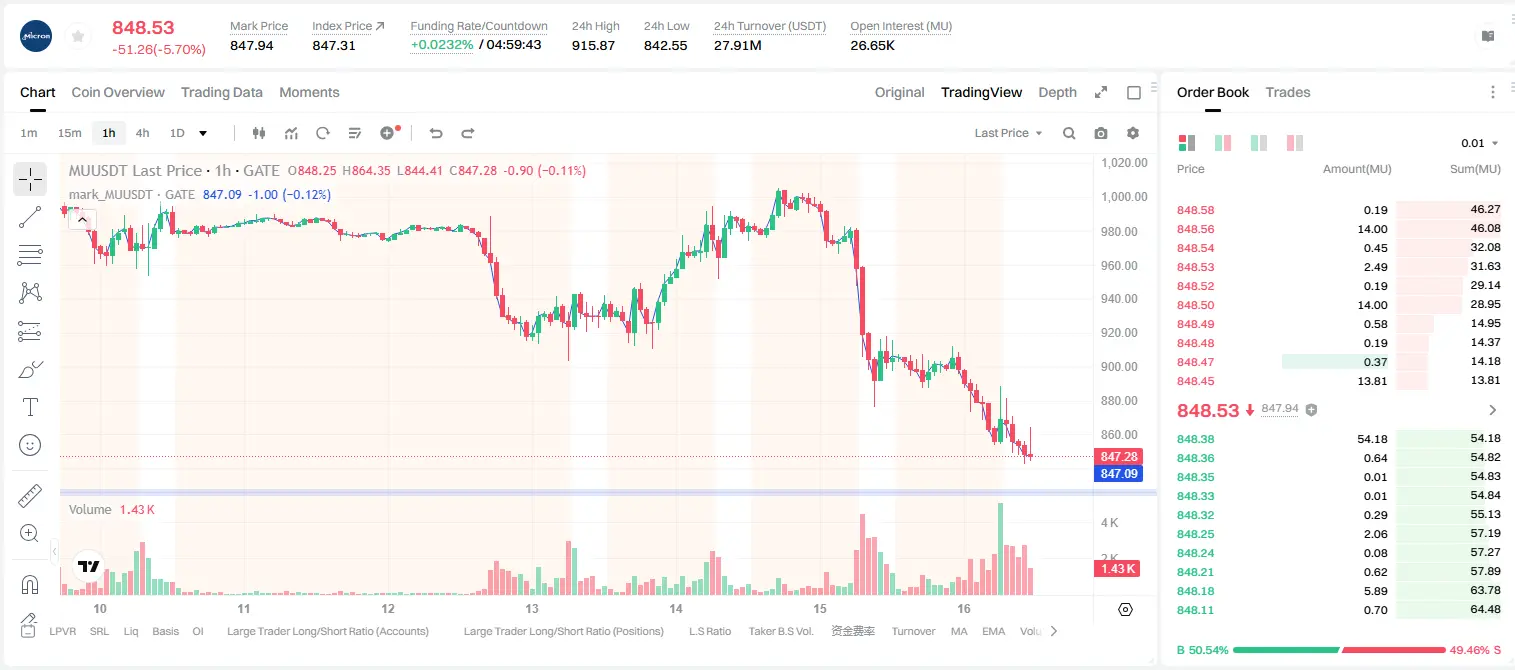Click the 848.38 bid price row
Viewport: 1515px width, 670px height.
pyautogui.click(x=1339, y=439)
